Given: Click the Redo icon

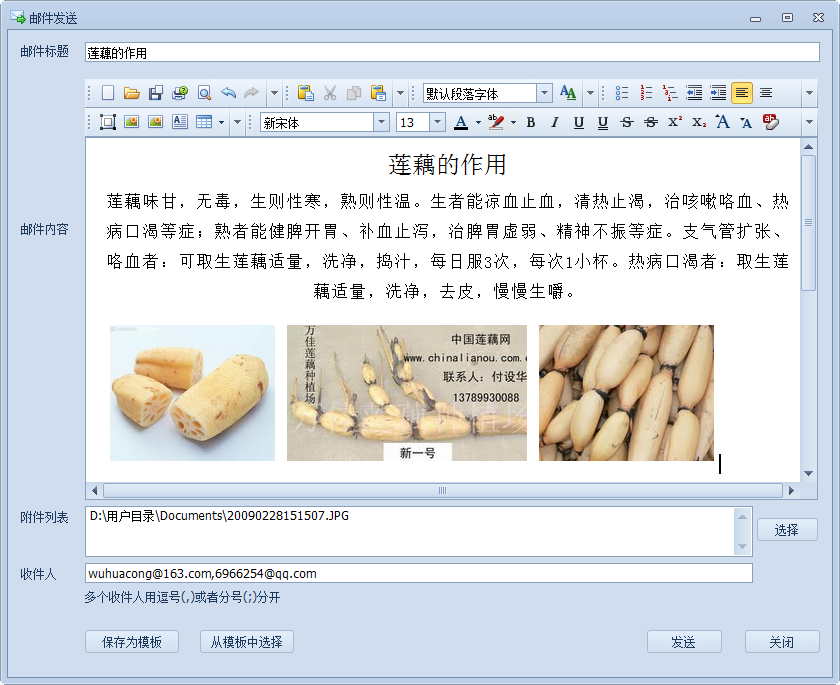Looking at the screenshot, I should click(250, 93).
